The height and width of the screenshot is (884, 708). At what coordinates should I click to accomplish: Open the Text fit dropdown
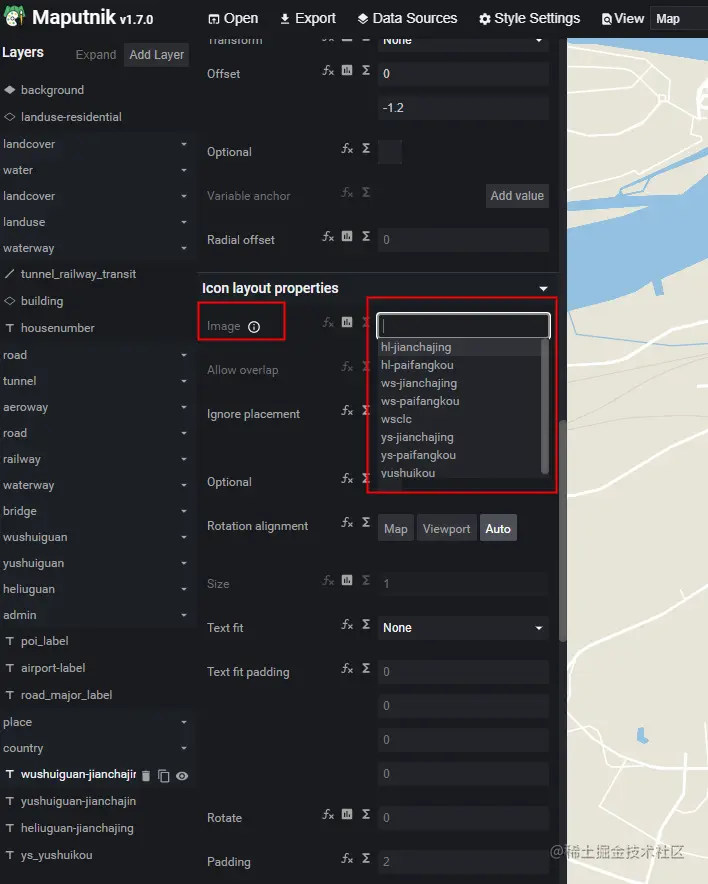(463, 627)
